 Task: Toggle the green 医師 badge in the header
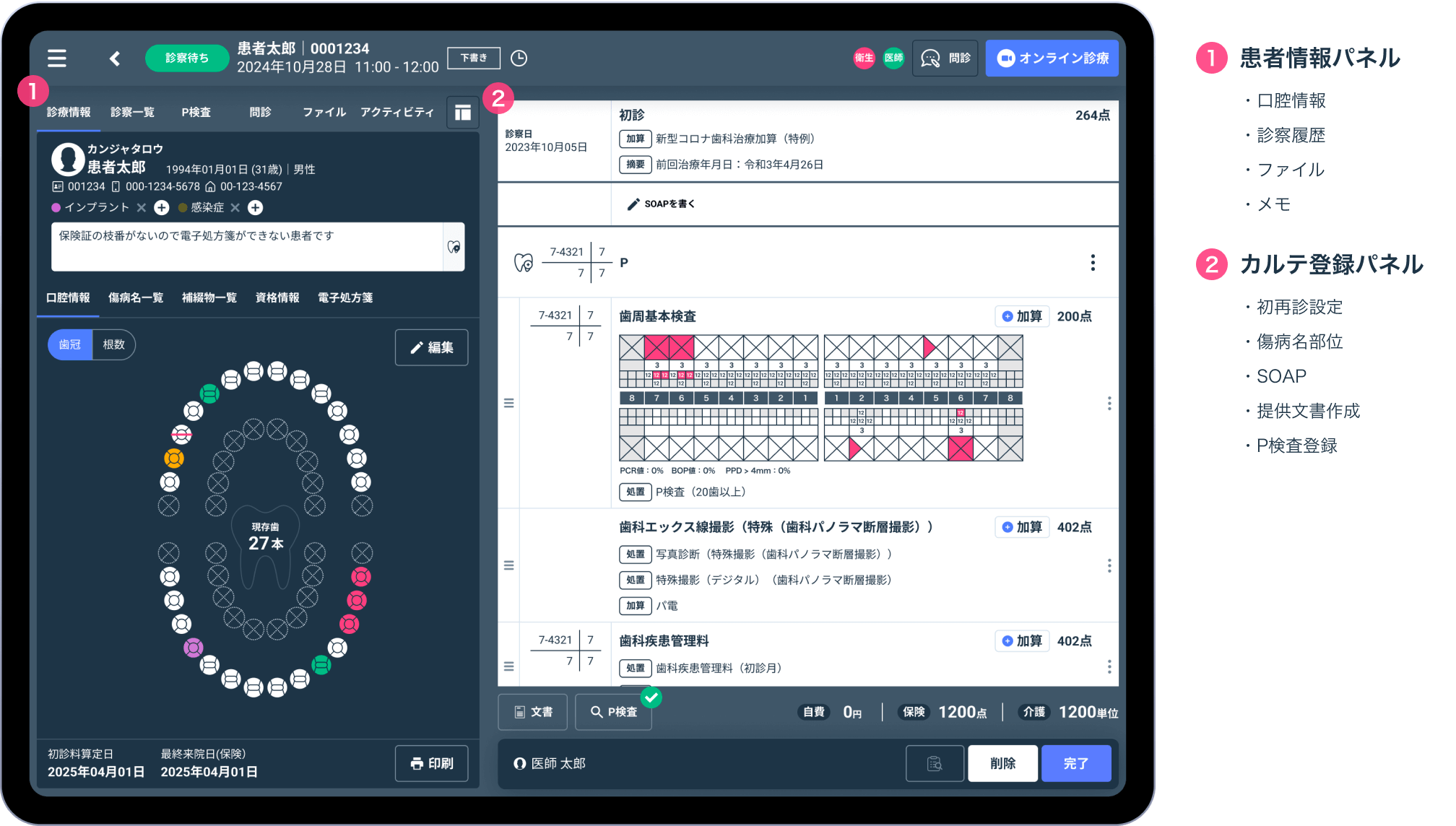[893, 58]
